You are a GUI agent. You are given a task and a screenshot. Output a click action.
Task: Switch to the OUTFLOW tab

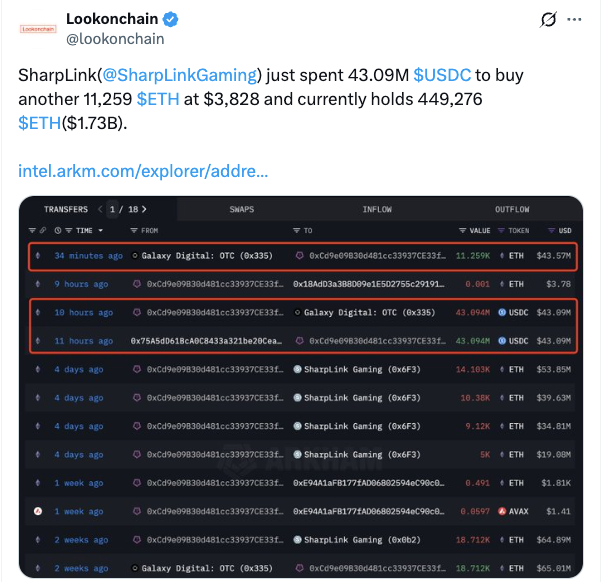coord(513,210)
